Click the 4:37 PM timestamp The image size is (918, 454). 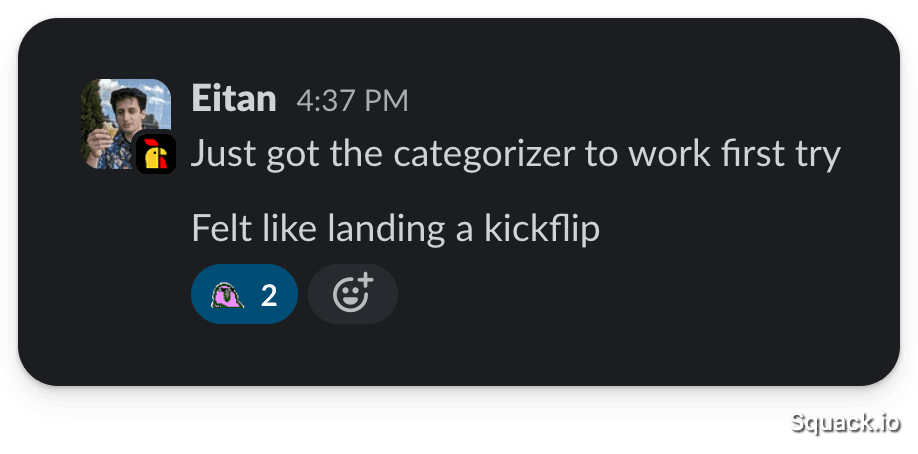352,100
